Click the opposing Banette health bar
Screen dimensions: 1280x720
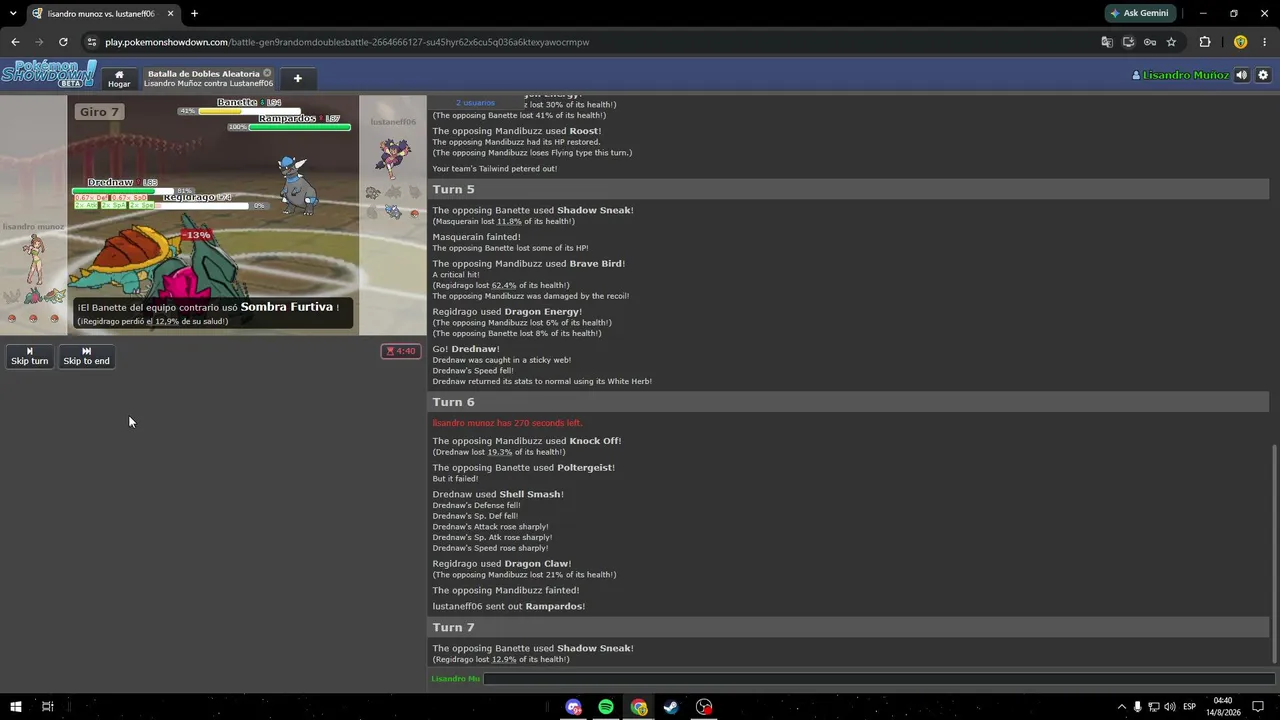pos(250,111)
